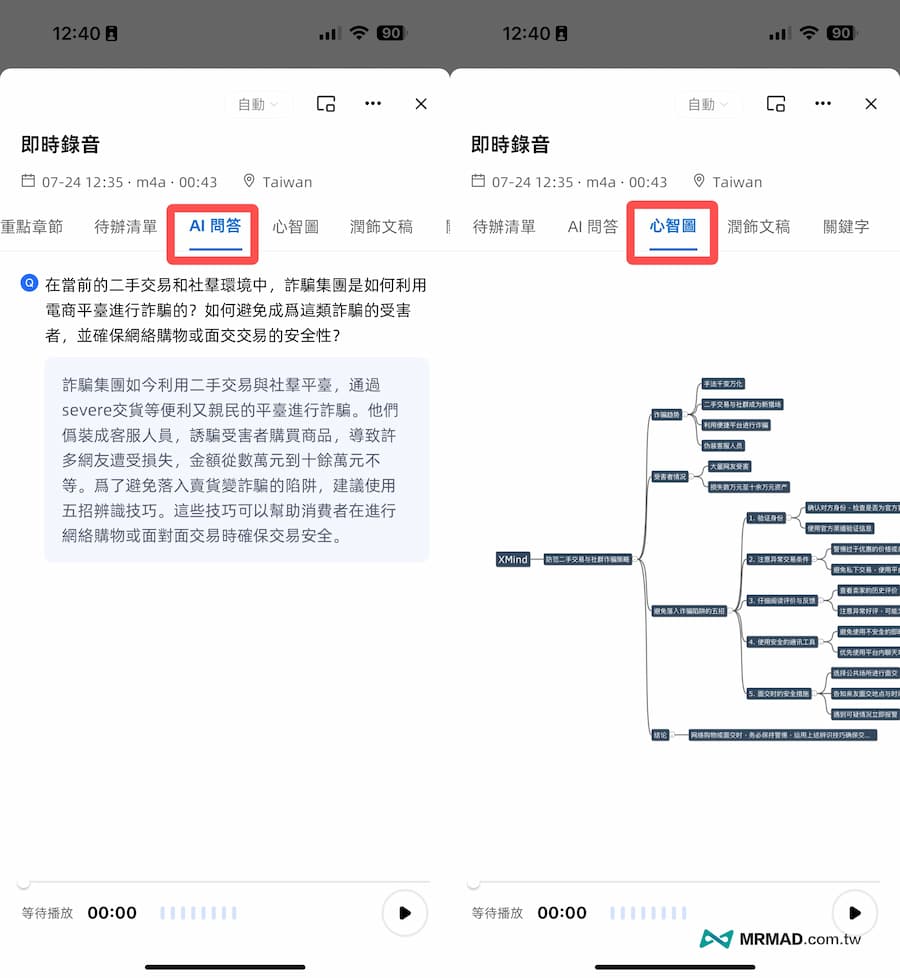Open 關鍵字 tab on right screen

[846, 227]
